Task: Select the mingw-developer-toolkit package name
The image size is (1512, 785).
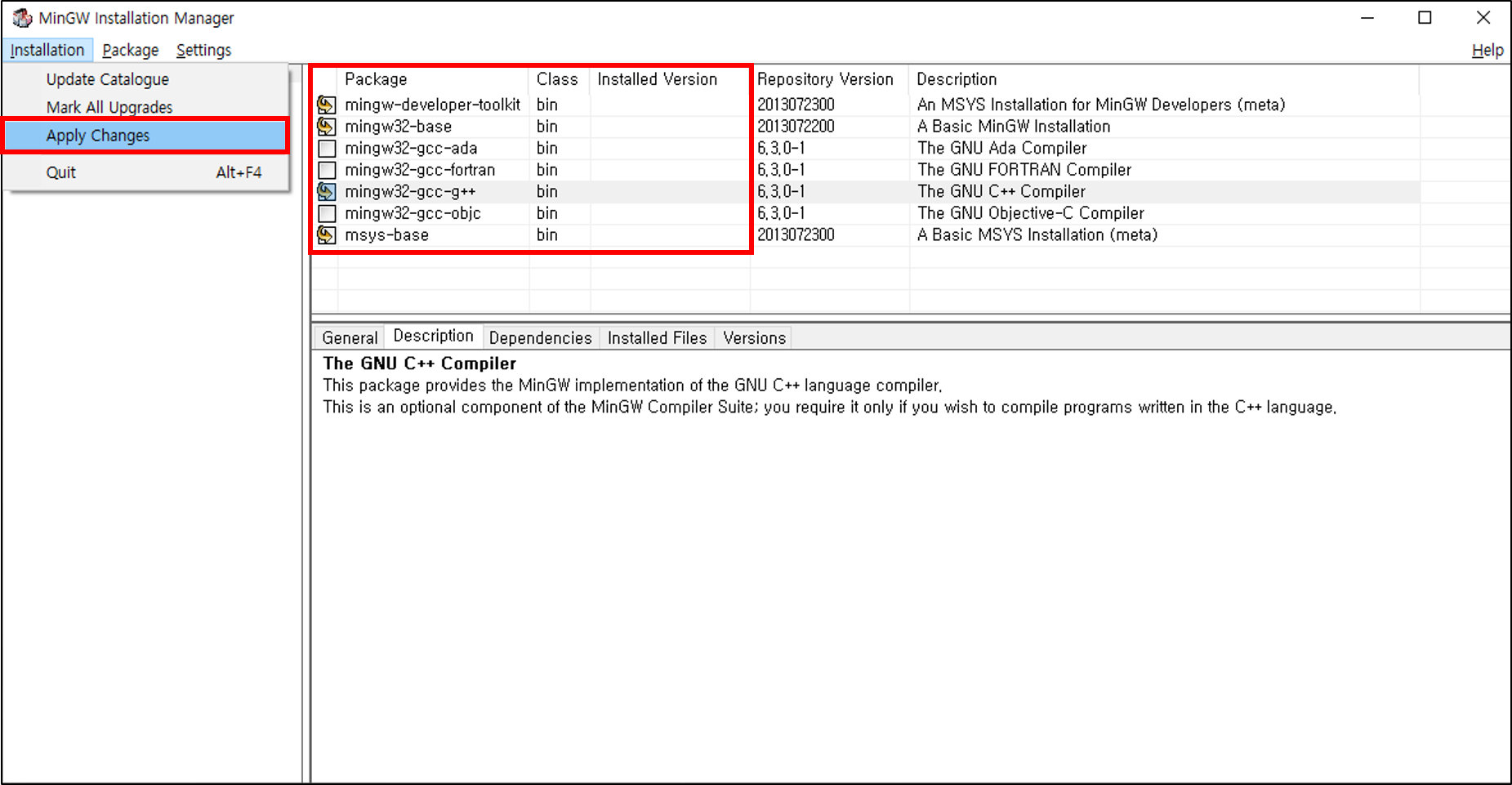Action: pos(432,105)
